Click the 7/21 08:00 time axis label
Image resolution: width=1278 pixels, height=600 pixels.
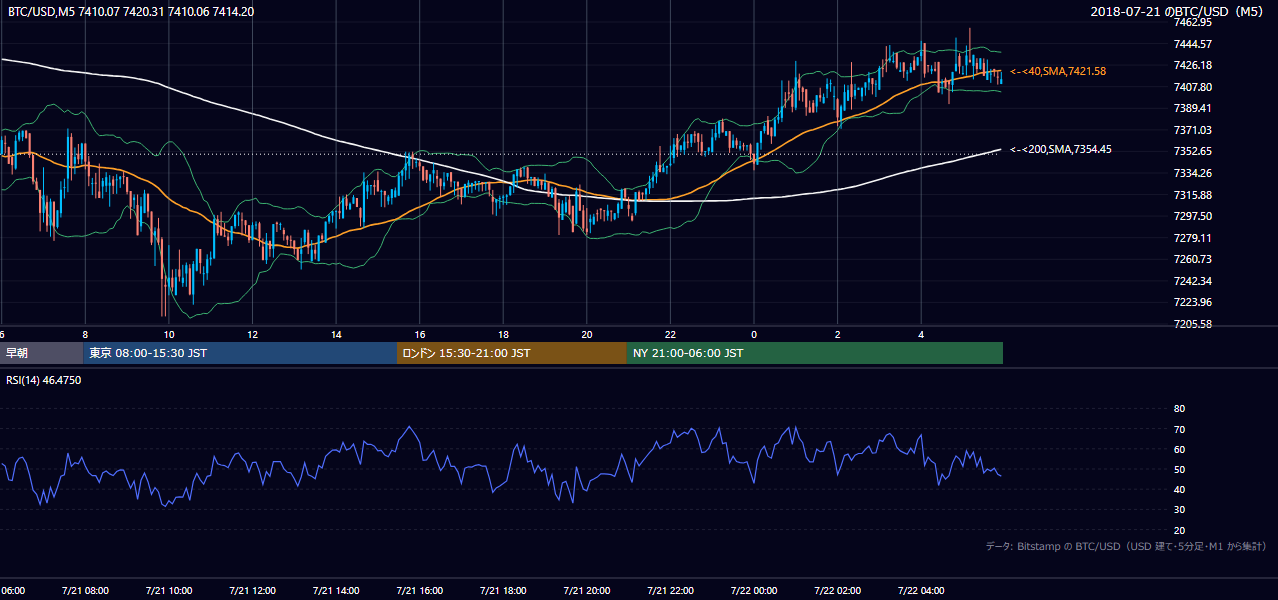[x=85, y=591]
